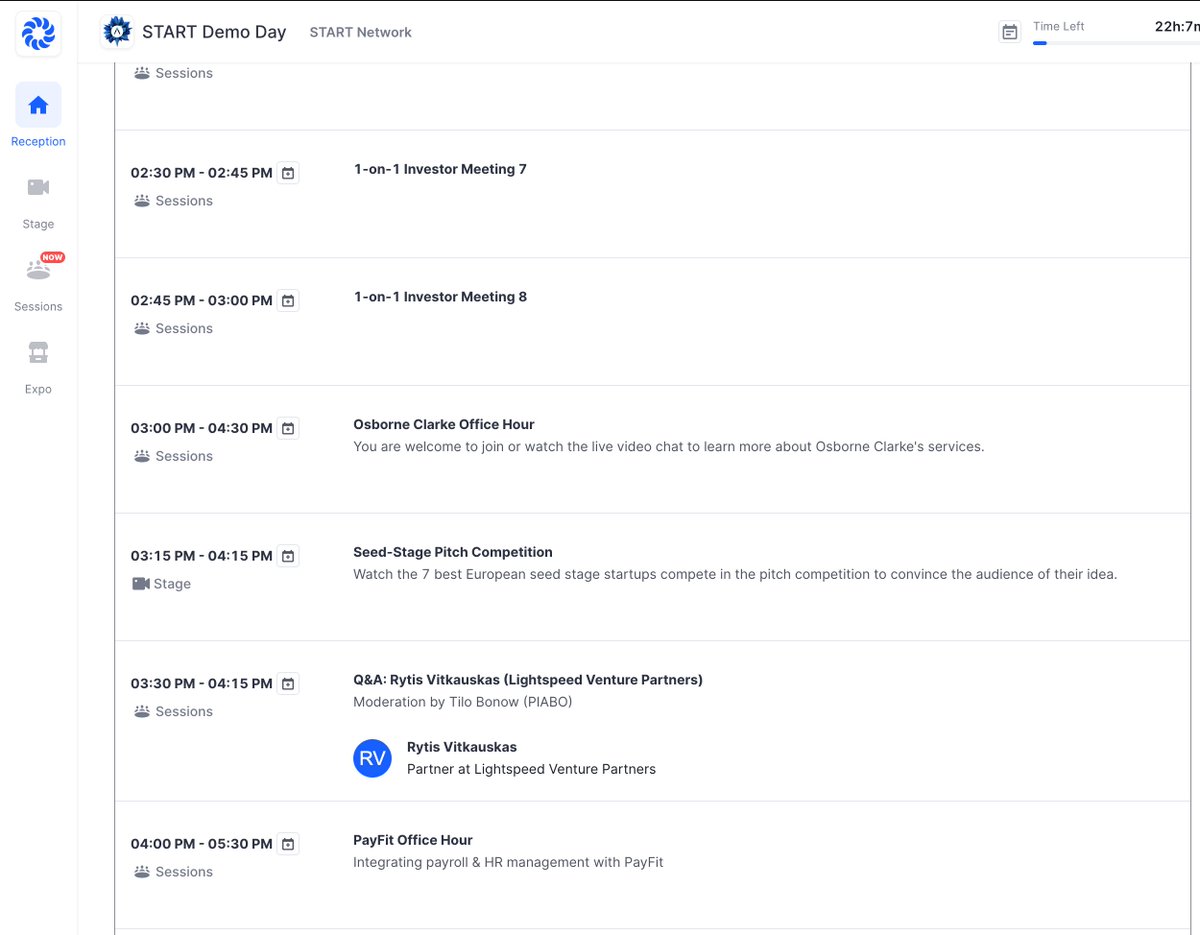Image resolution: width=1200 pixels, height=935 pixels.
Task: Add Osborne Clarke Office Hour to calendar
Action: coord(288,429)
